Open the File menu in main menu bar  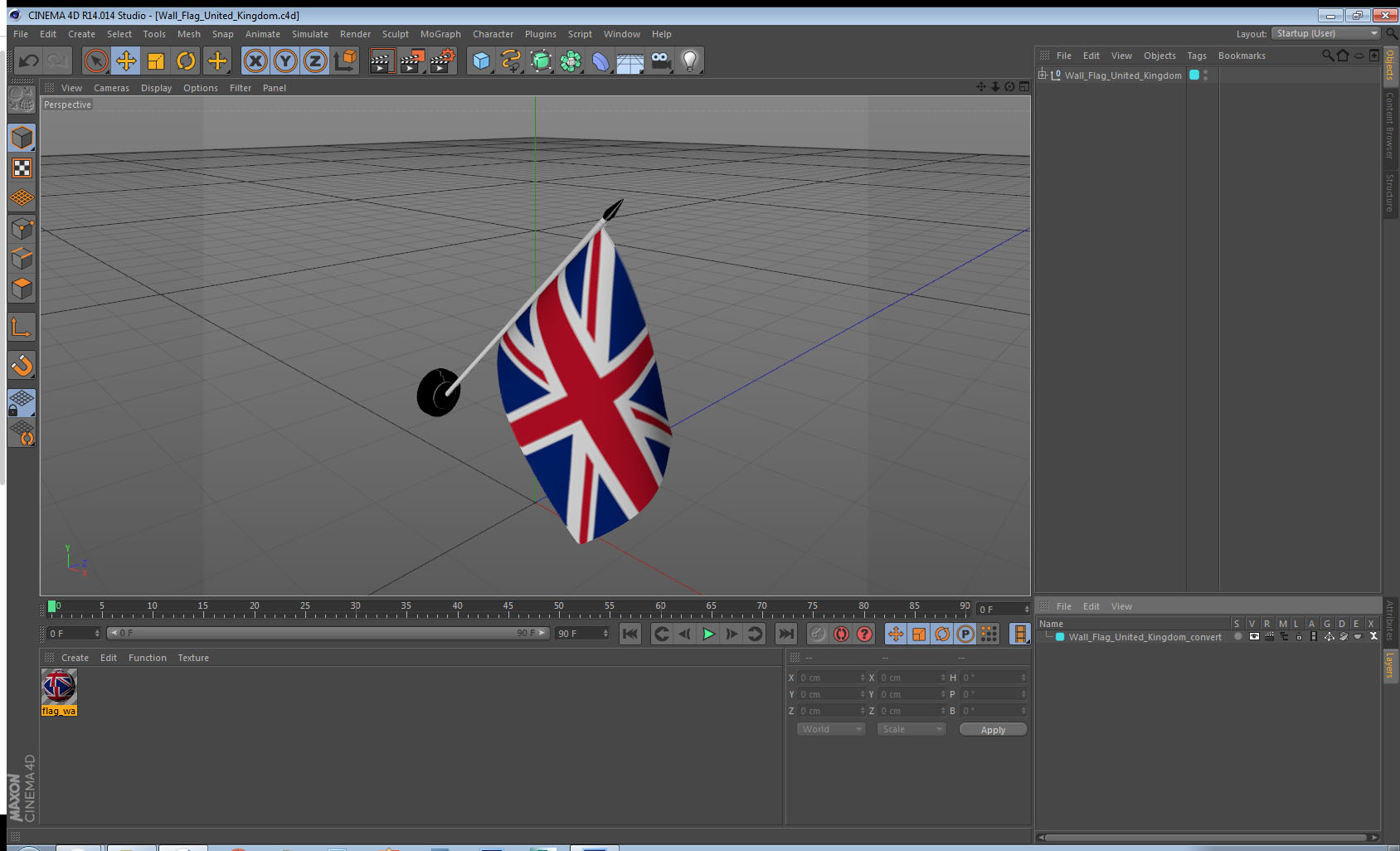[21, 34]
